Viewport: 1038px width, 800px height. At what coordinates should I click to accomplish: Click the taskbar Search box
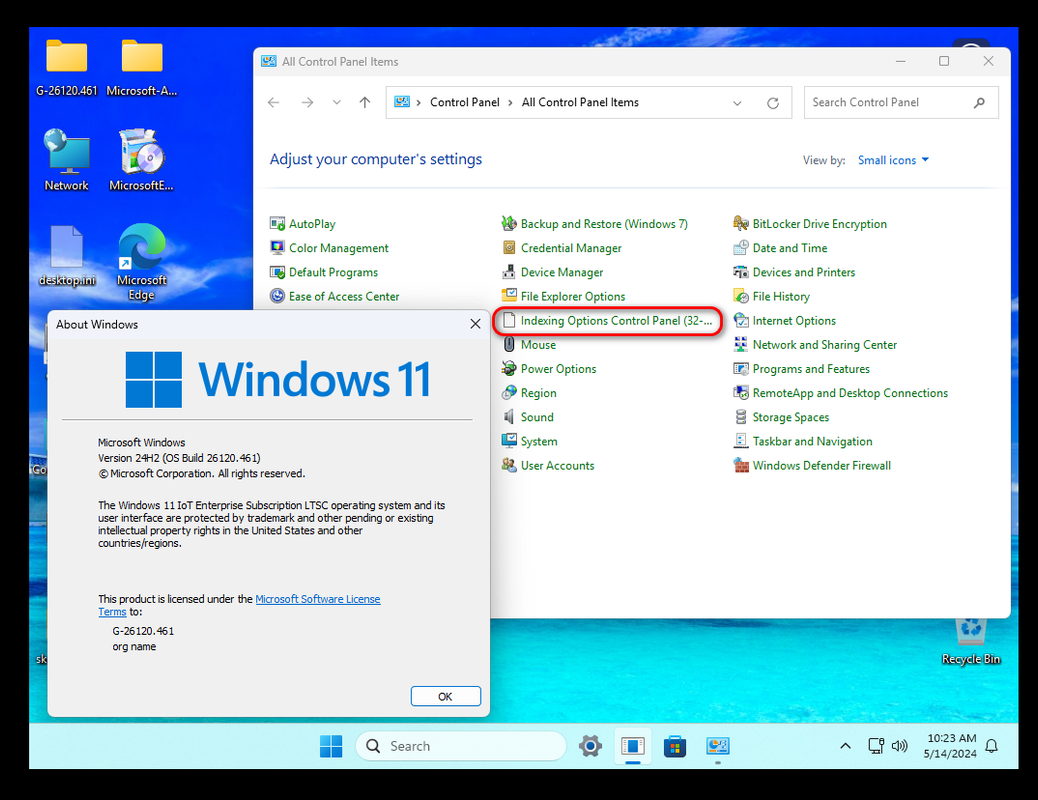coord(461,746)
